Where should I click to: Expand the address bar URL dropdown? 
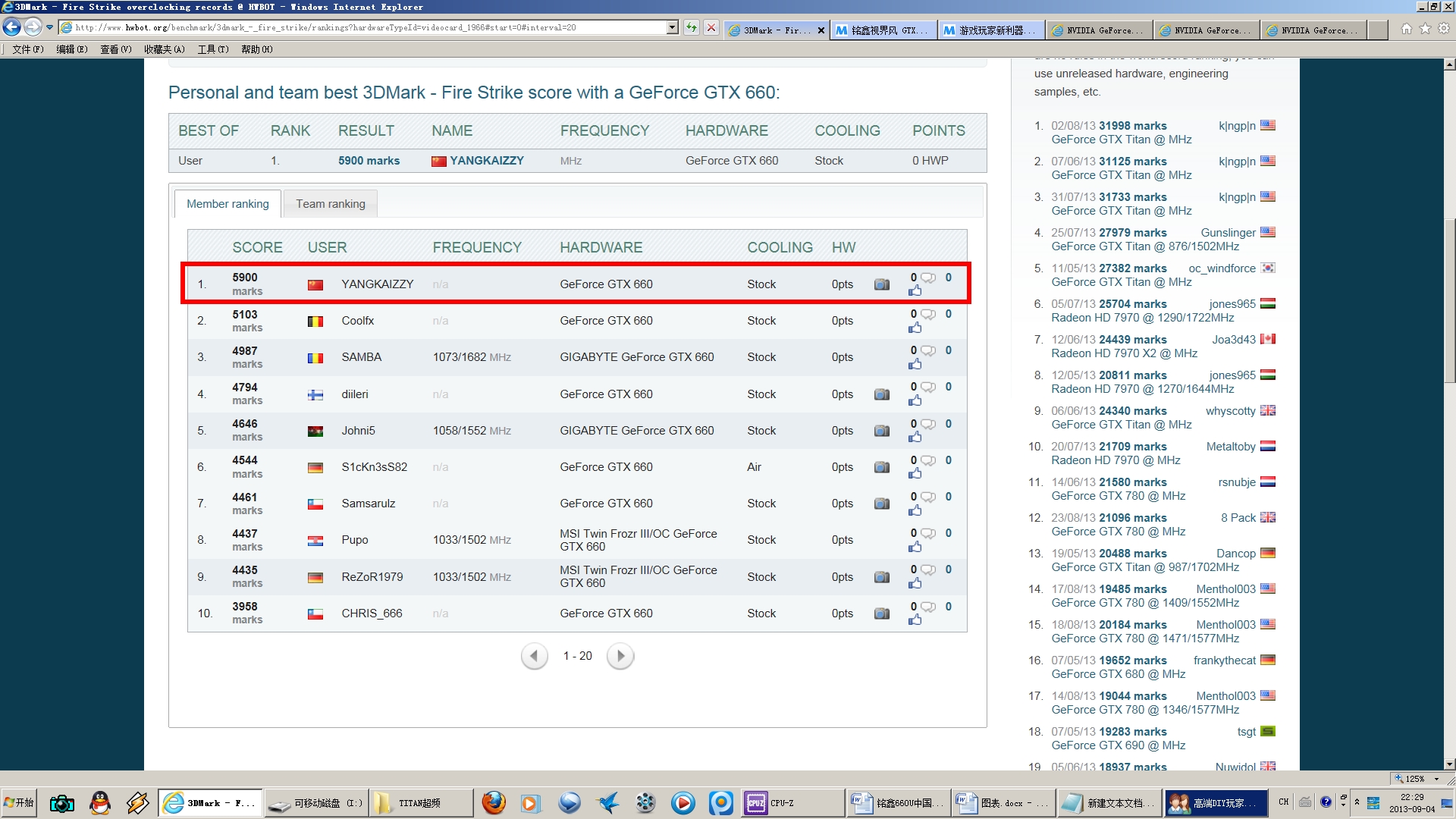click(672, 28)
